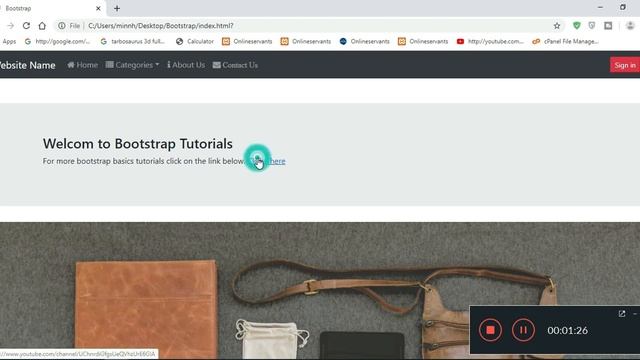This screenshot has width=640, height=360.
Task: Expand the Categories dropdown menu
Action: (132, 65)
